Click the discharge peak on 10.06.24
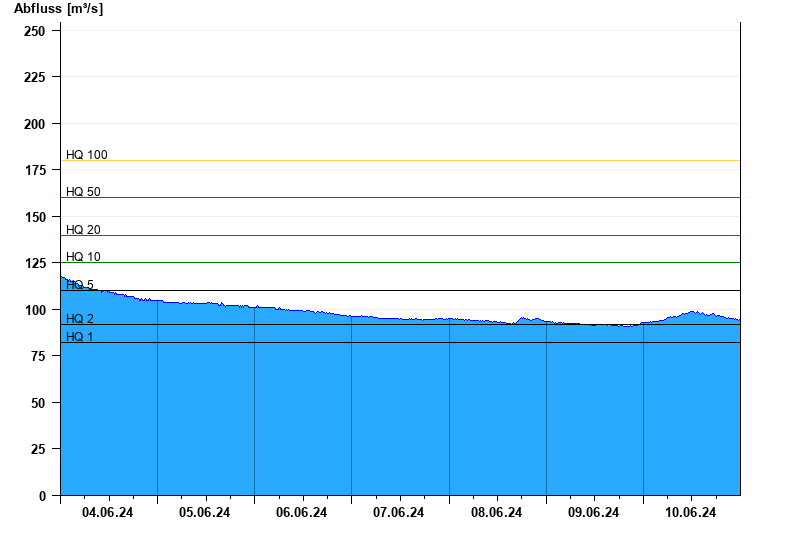800x550 pixels. pos(693,311)
